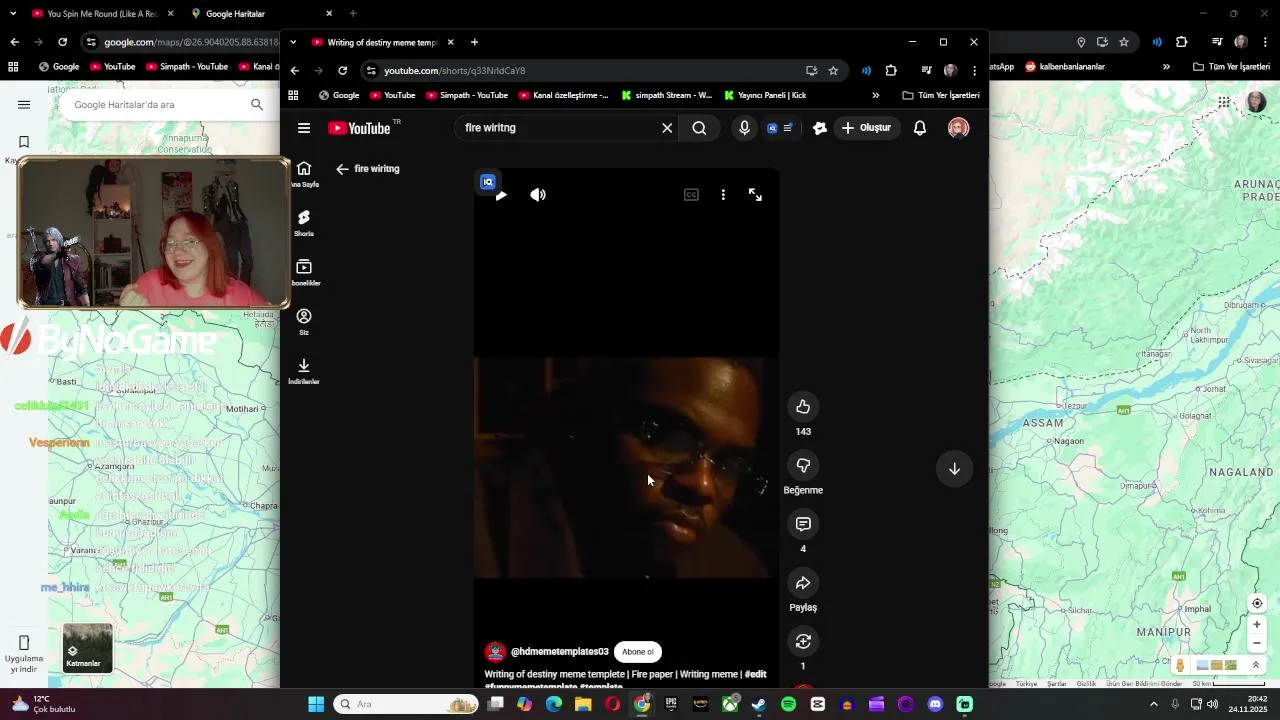Start voice search with microphone
The image size is (1280, 720).
(x=744, y=128)
